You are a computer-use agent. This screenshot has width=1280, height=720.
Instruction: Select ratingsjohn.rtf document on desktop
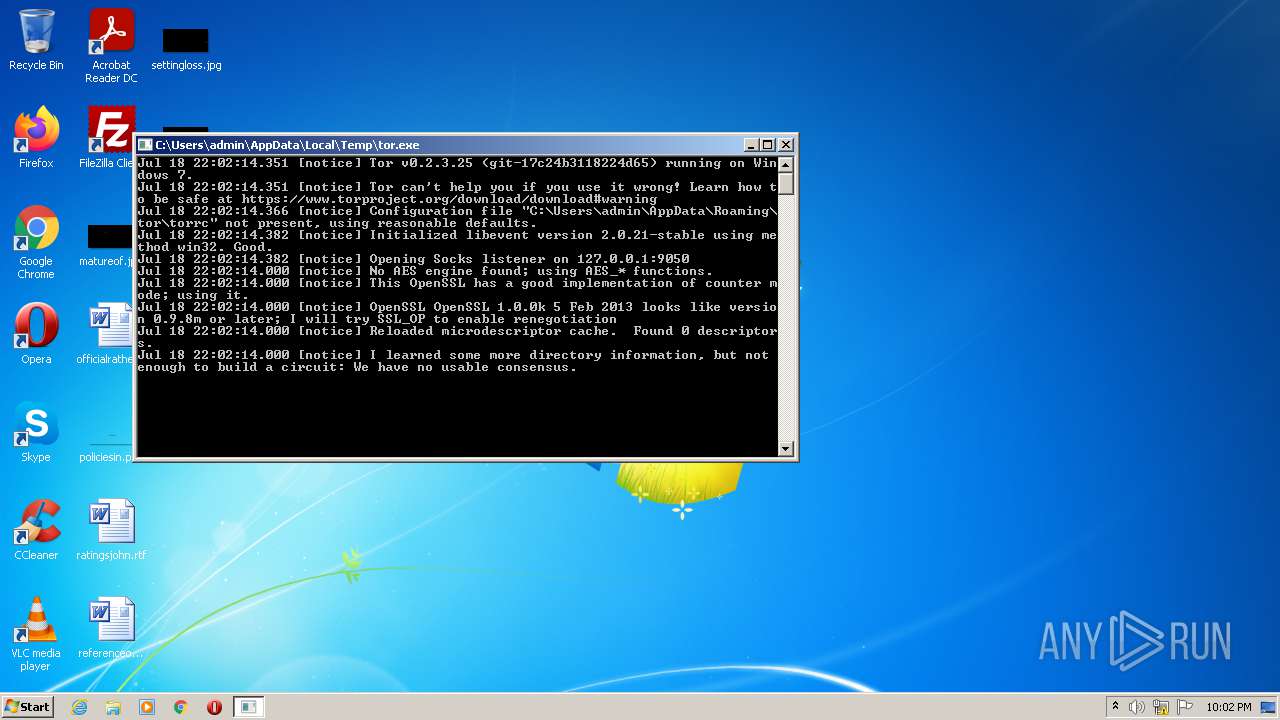tap(111, 529)
